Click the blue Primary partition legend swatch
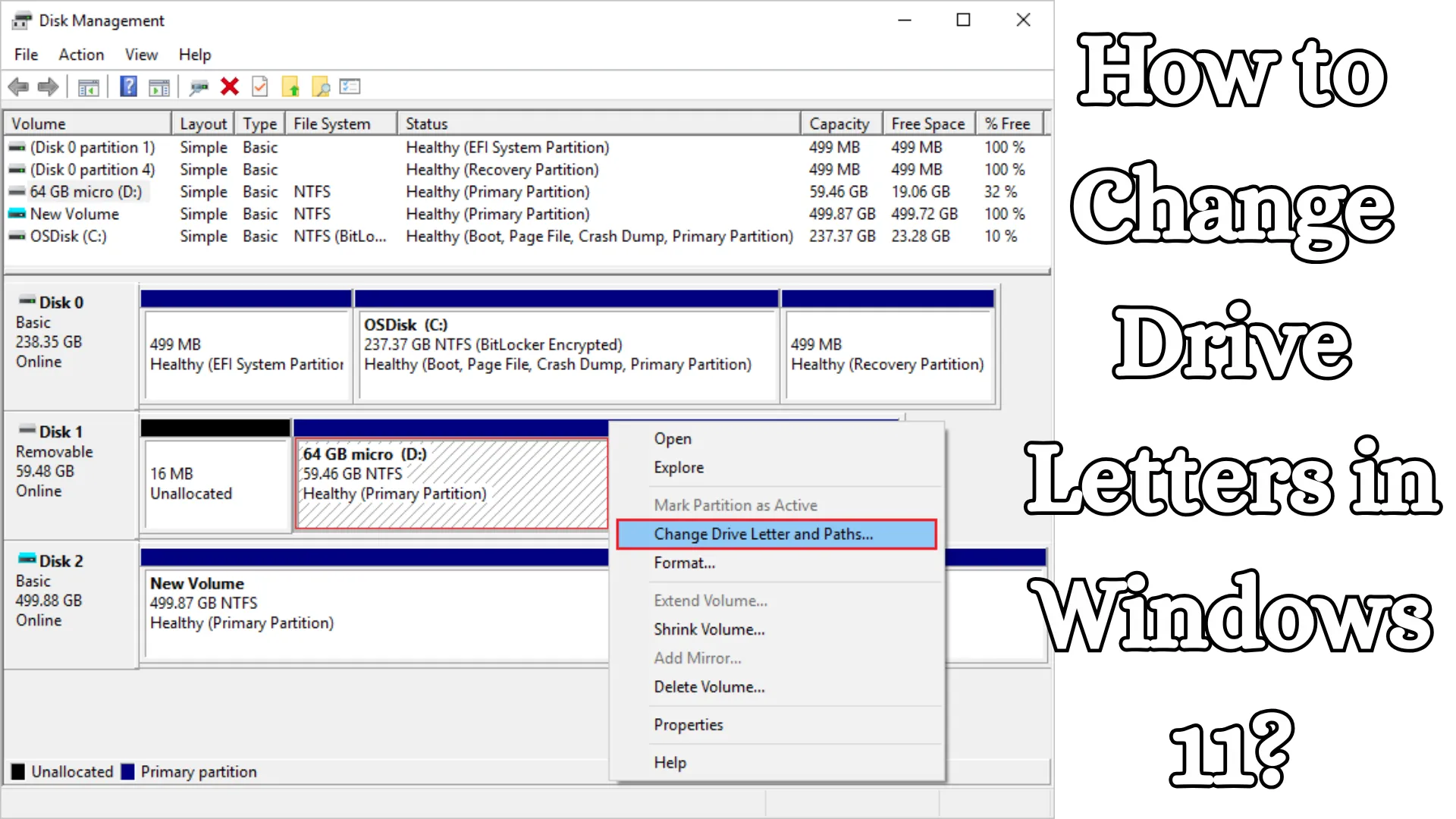Viewport: 1456px width, 819px height. [x=127, y=772]
